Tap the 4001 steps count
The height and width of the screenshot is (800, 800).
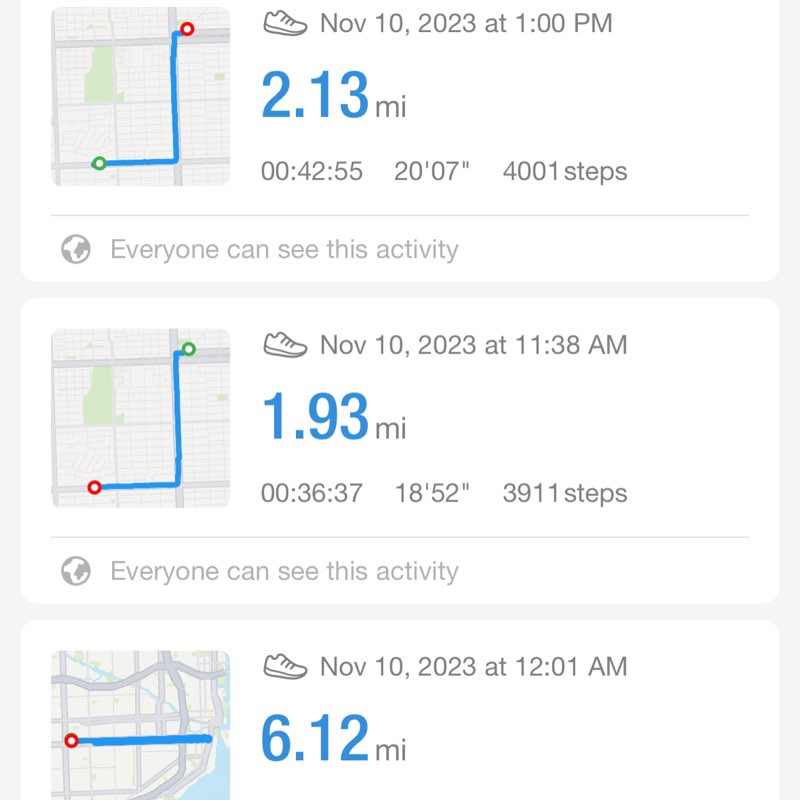coord(565,171)
